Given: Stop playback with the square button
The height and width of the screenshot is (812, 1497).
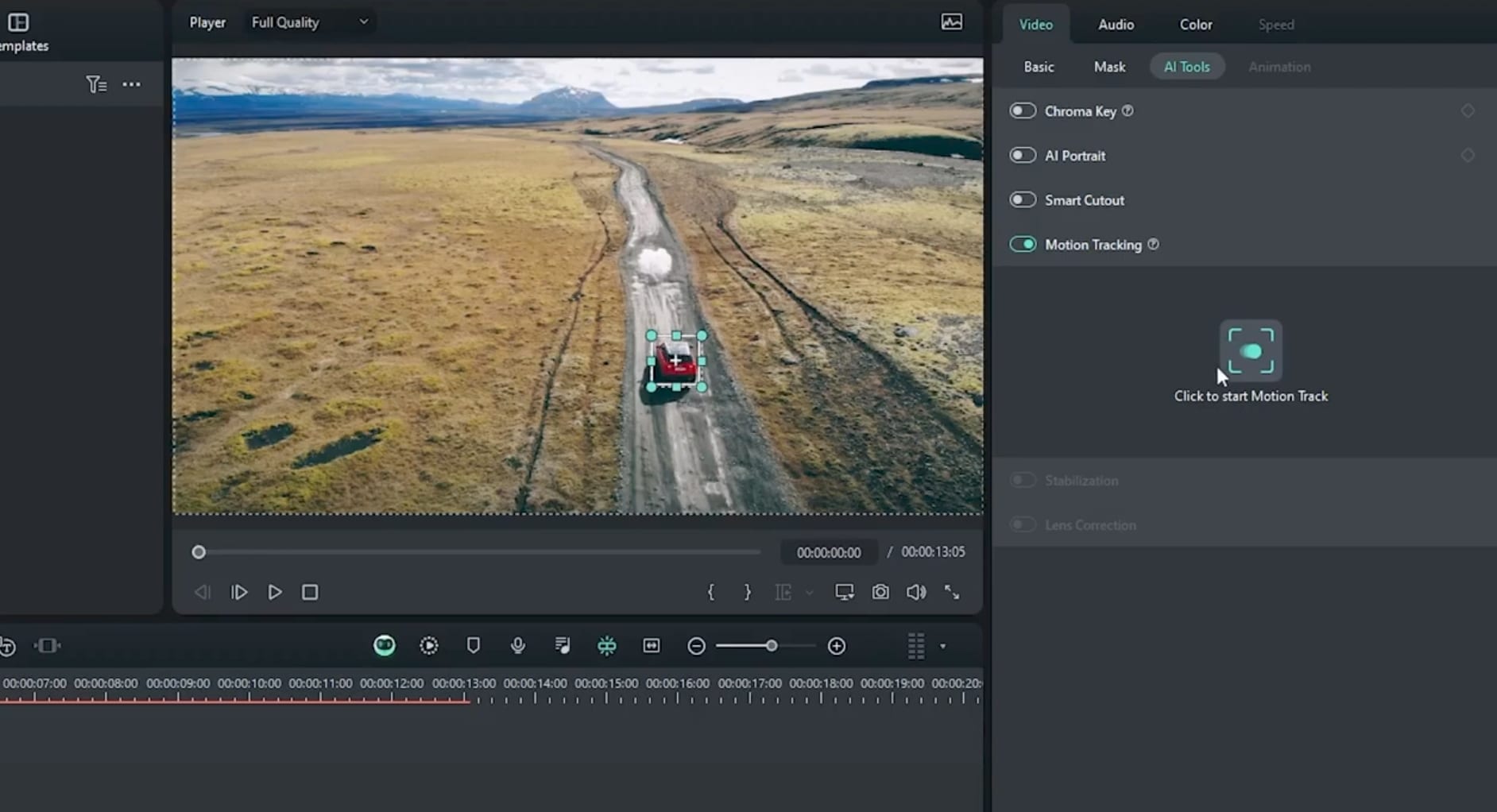Looking at the screenshot, I should click(x=310, y=593).
